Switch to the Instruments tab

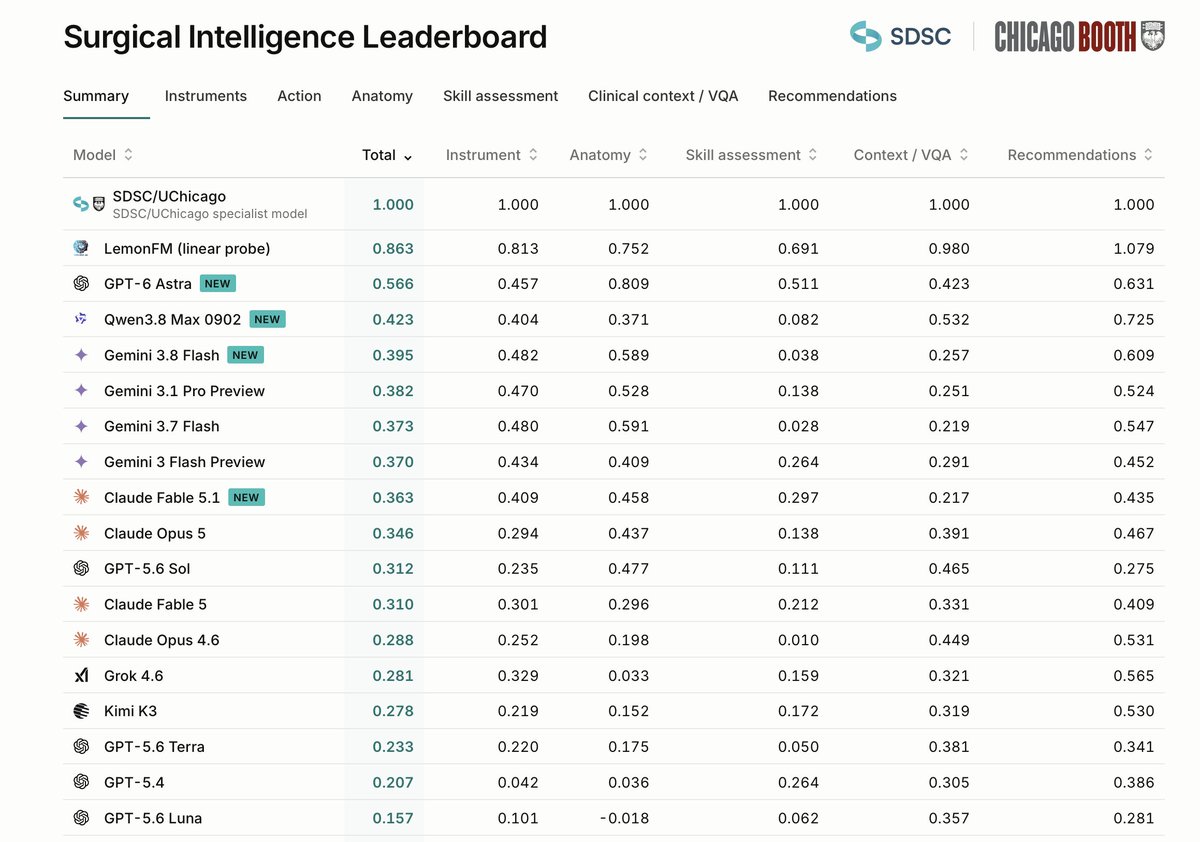(x=206, y=96)
